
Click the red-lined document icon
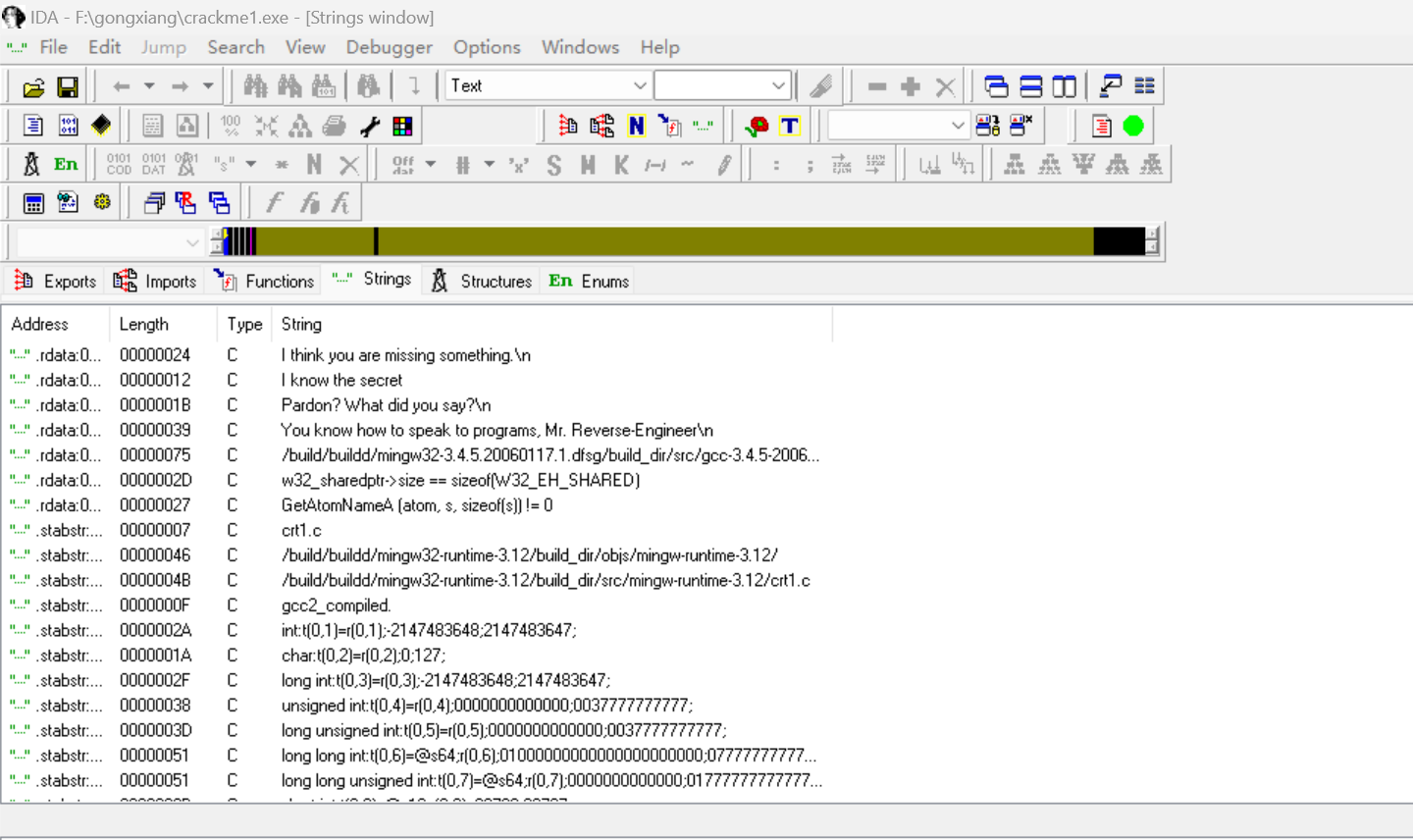pos(1101,126)
